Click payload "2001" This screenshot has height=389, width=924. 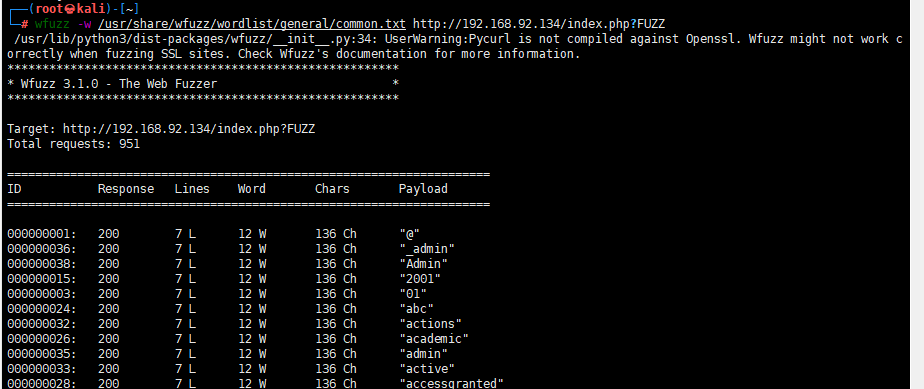pos(420,279)
